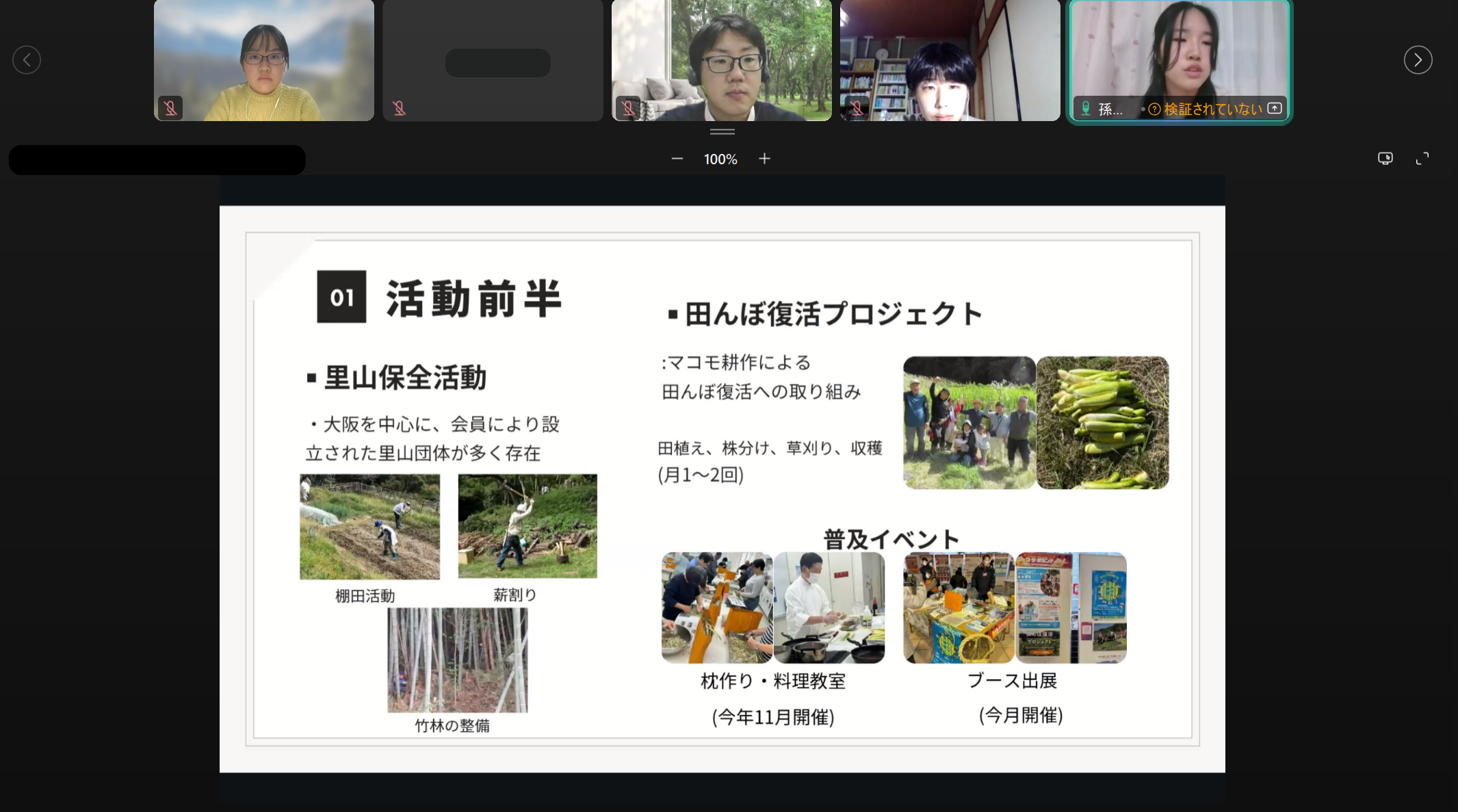Click zoom out minus button for shared screen

tap(677, 159)
